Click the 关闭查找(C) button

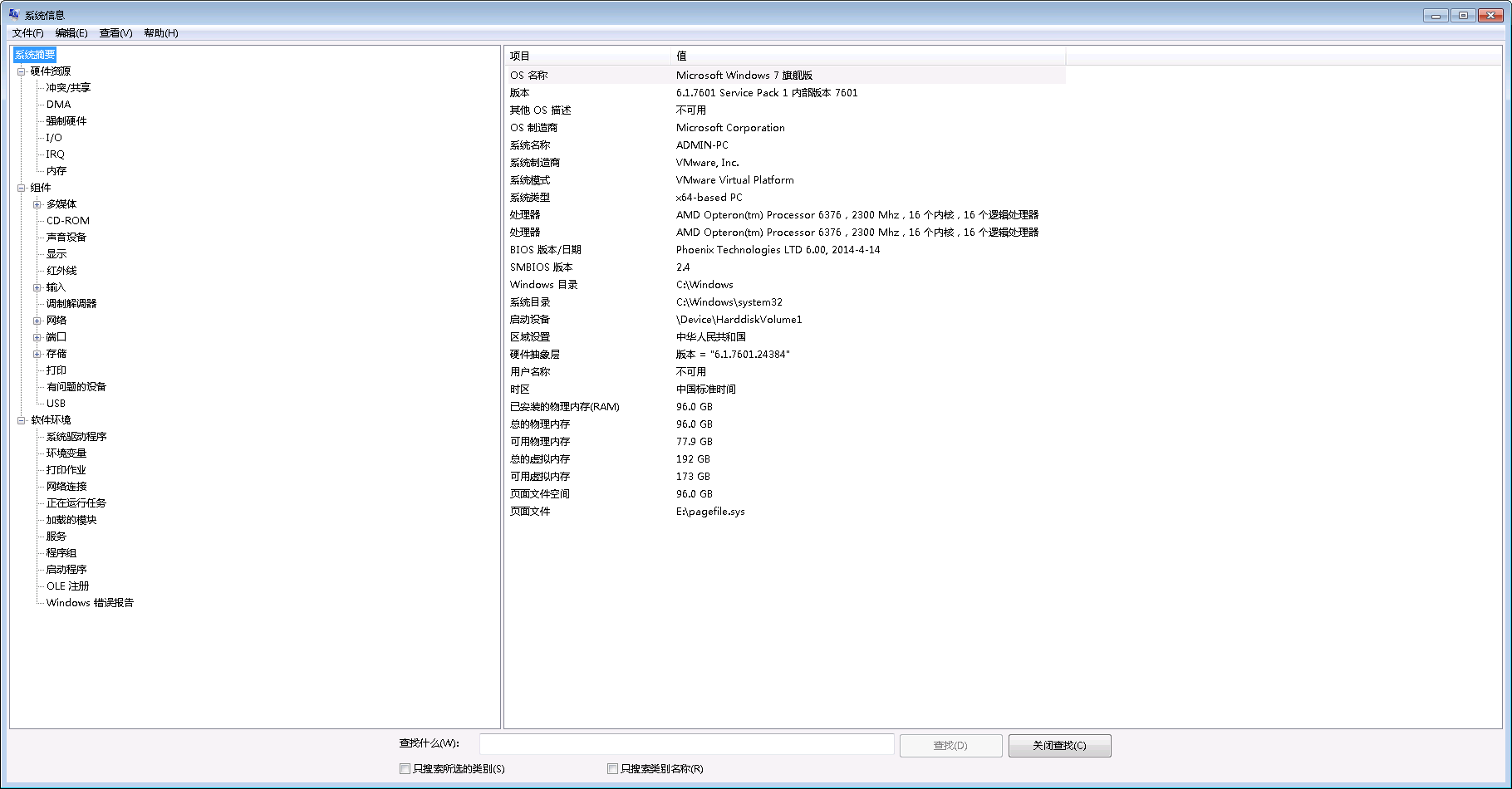1059,746
